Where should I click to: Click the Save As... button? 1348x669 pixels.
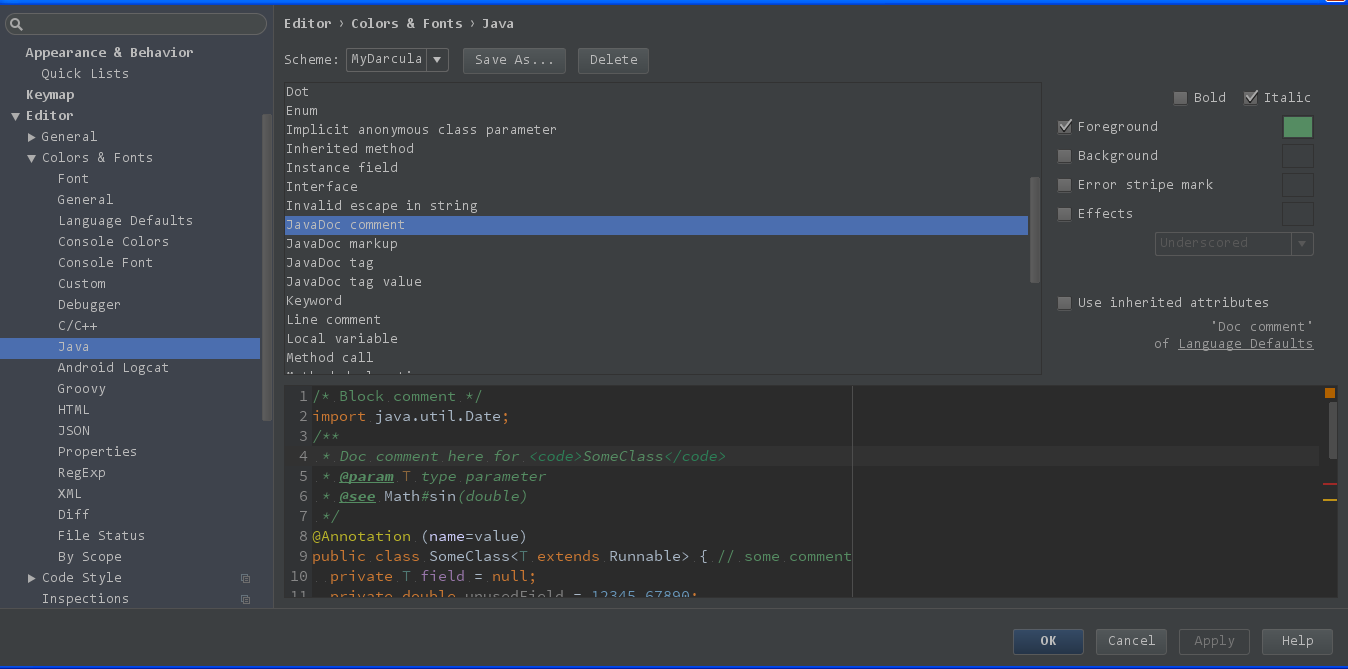coord(514,60)
